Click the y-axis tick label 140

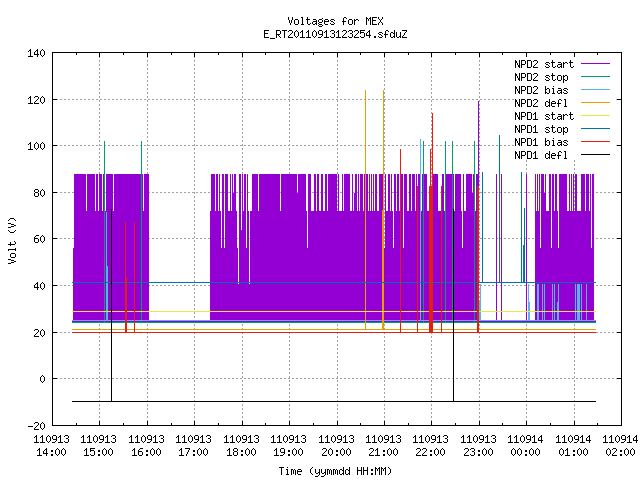36,53
